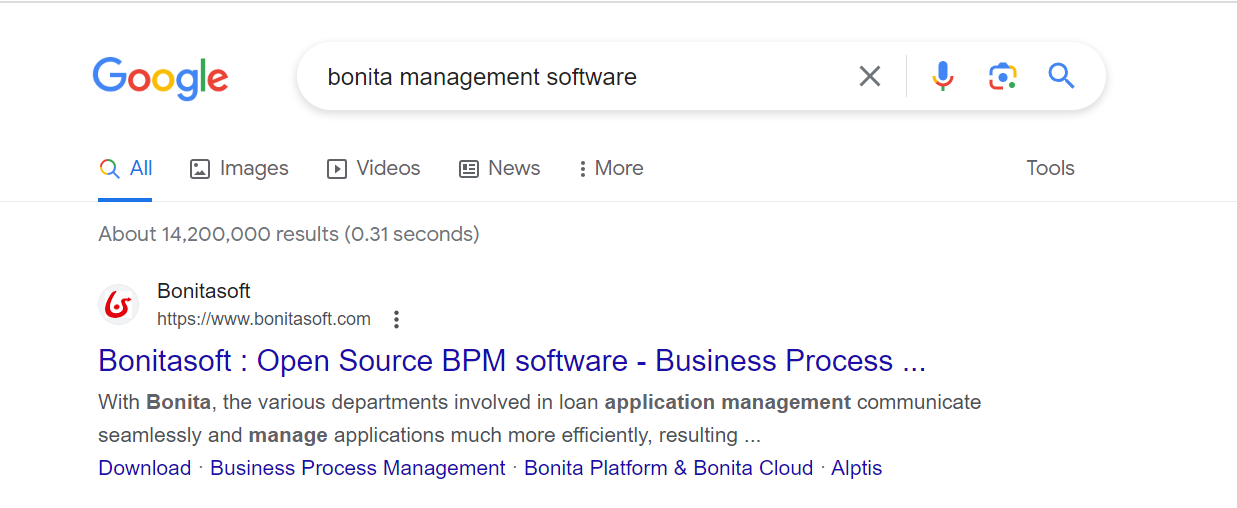Start voice search with microphone icon

click(942, 76)
